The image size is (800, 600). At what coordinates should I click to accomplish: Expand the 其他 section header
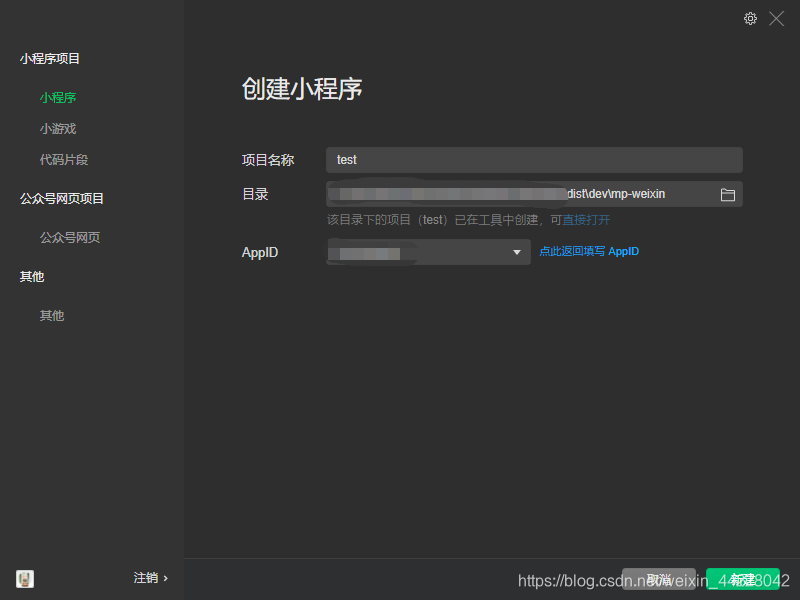point(31,276)
